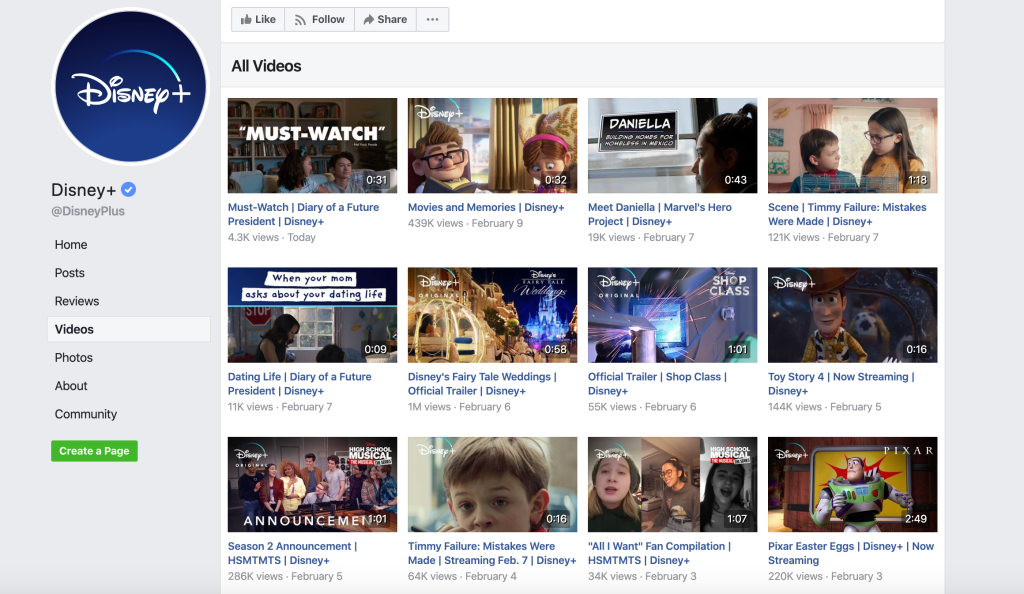Go to the Community section
Image resolution: width=1024 pixels, height=594 pixels.
(x=86, y=414)
